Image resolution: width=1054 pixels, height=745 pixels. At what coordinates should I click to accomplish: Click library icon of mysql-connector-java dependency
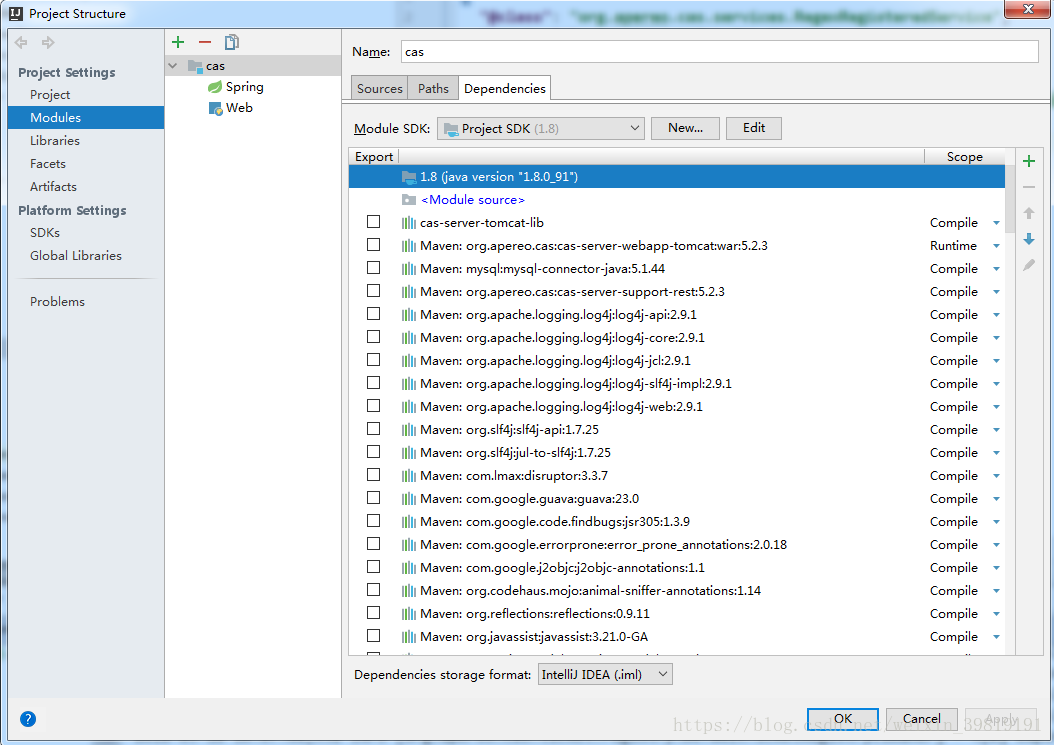[409, 269]
